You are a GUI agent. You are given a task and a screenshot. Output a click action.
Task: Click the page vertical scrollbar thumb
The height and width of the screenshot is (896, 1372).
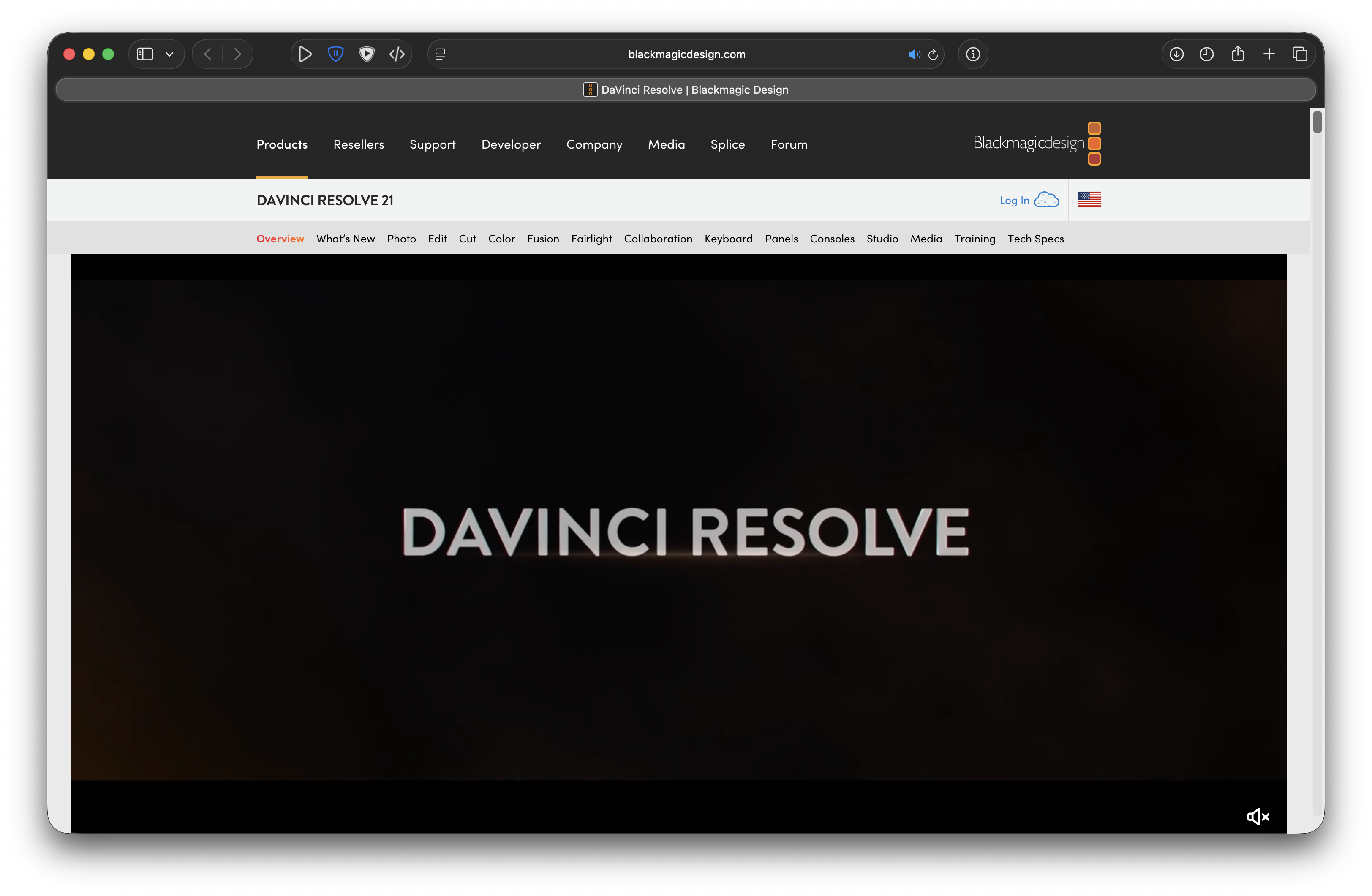point(1317,122)
